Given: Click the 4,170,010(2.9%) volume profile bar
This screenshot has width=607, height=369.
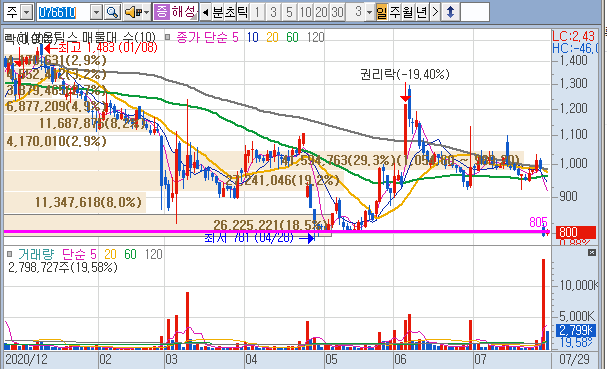Looking at the screenshot, I should point(30,141).
